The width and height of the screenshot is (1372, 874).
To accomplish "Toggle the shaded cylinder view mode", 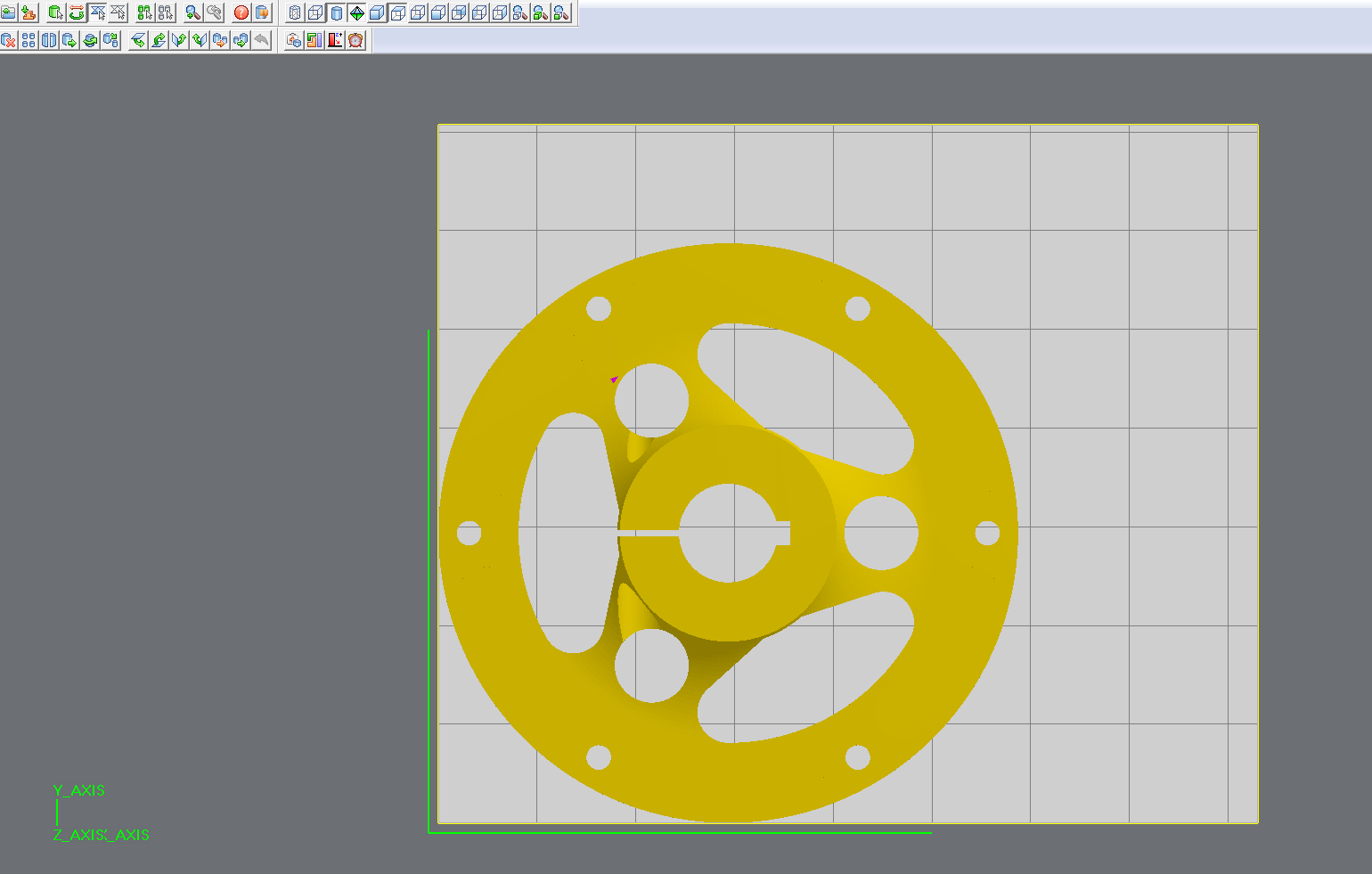I will [x=337, y=12].
